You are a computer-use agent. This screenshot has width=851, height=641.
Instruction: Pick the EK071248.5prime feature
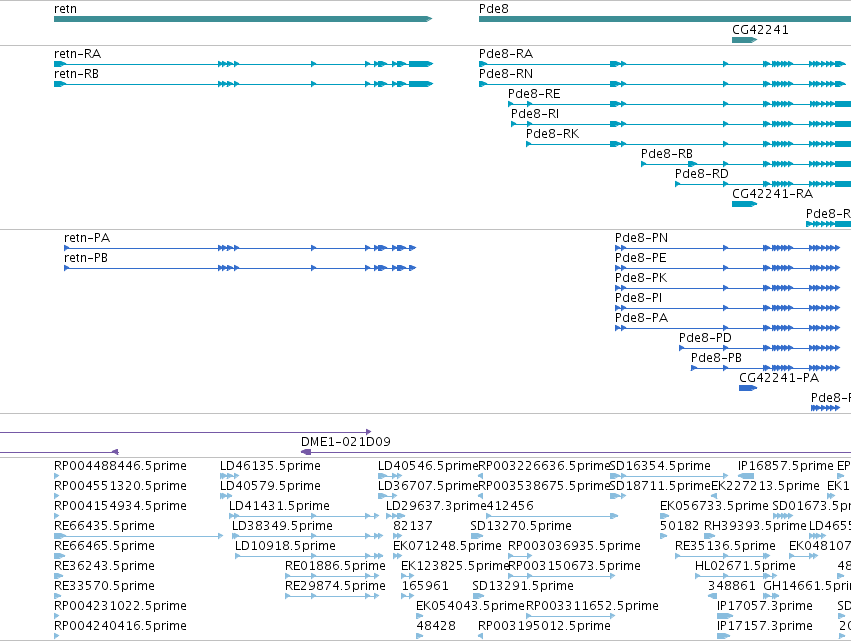coord(447,547)
